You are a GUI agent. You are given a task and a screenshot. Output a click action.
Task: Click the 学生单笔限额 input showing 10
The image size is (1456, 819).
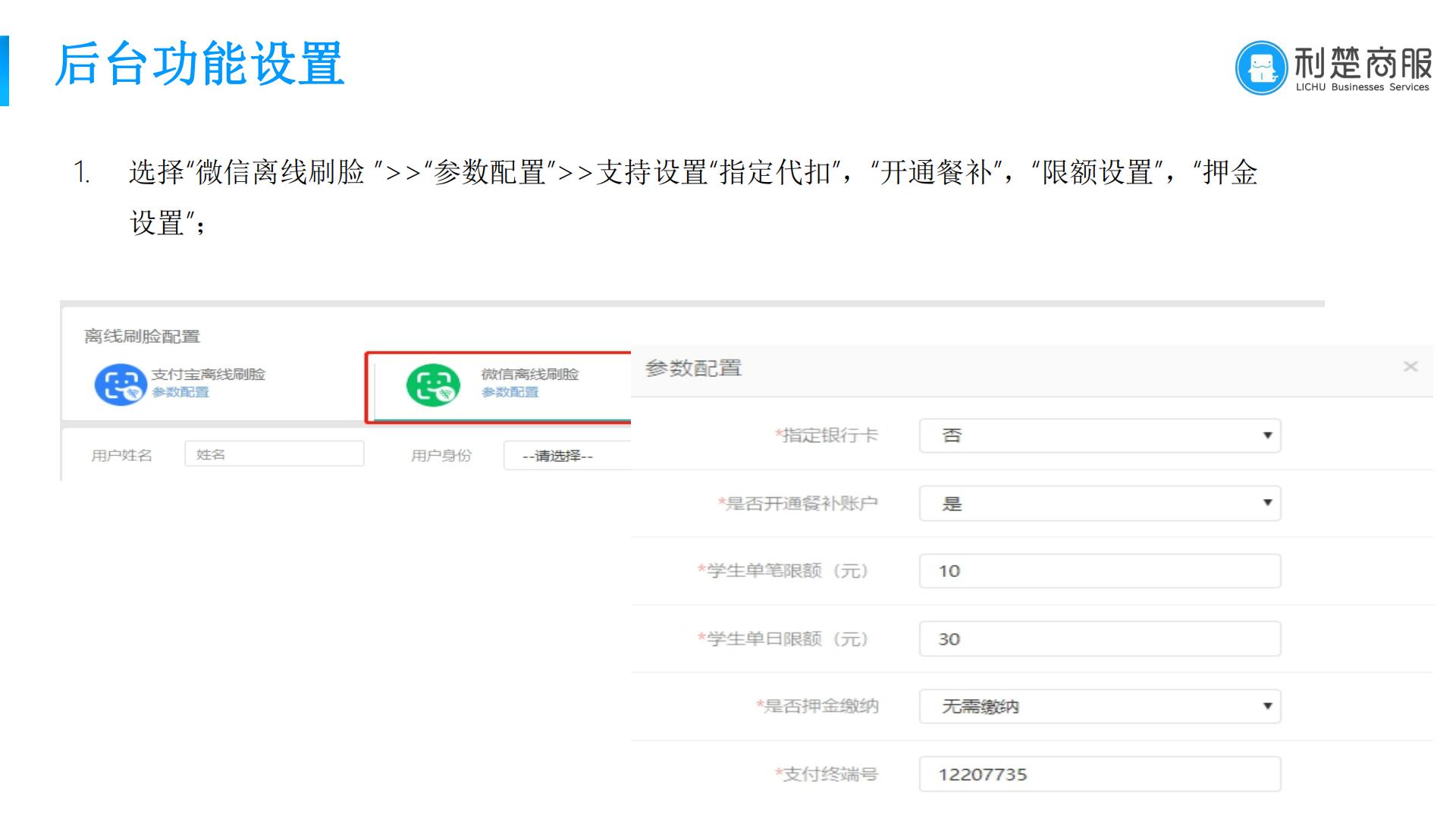click(x=1100, y=571)
